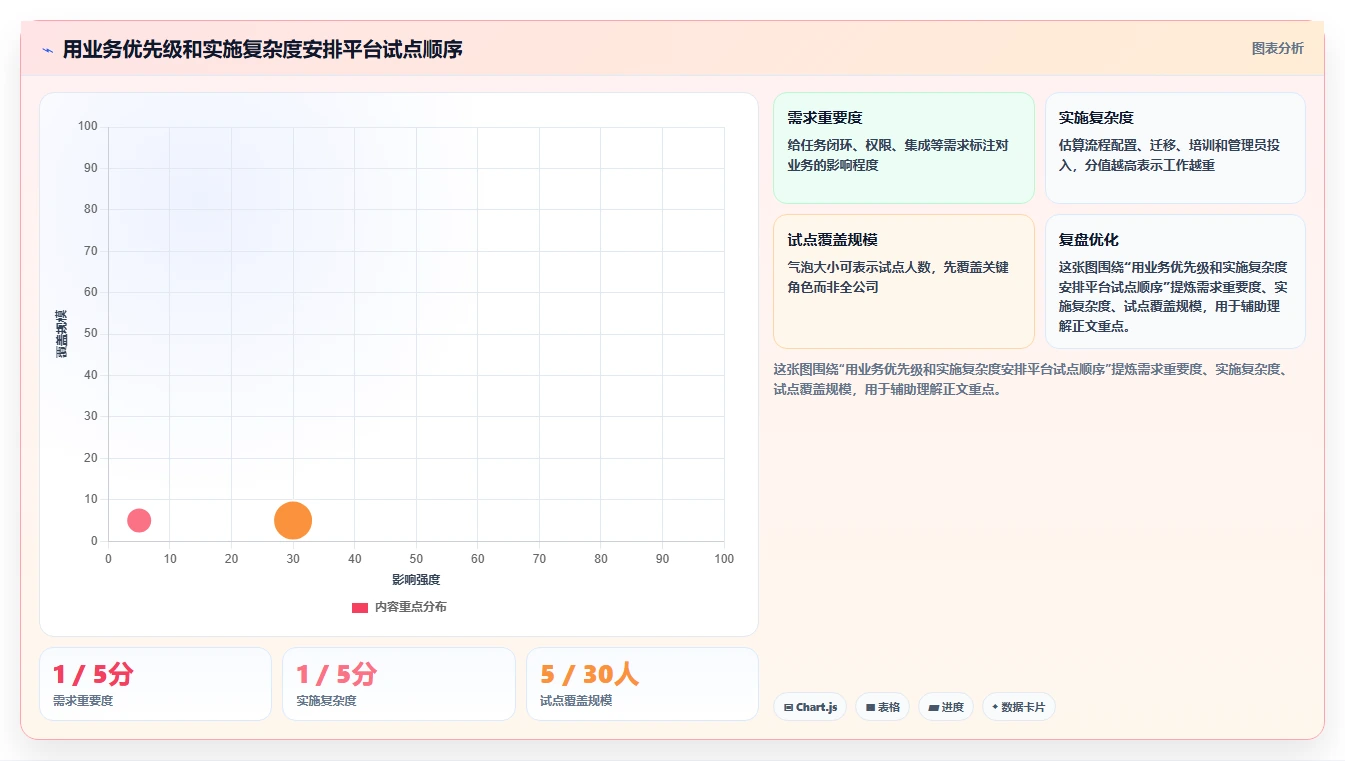
Task: Click the 图表分析 label in header
Action: (1277, 48)
